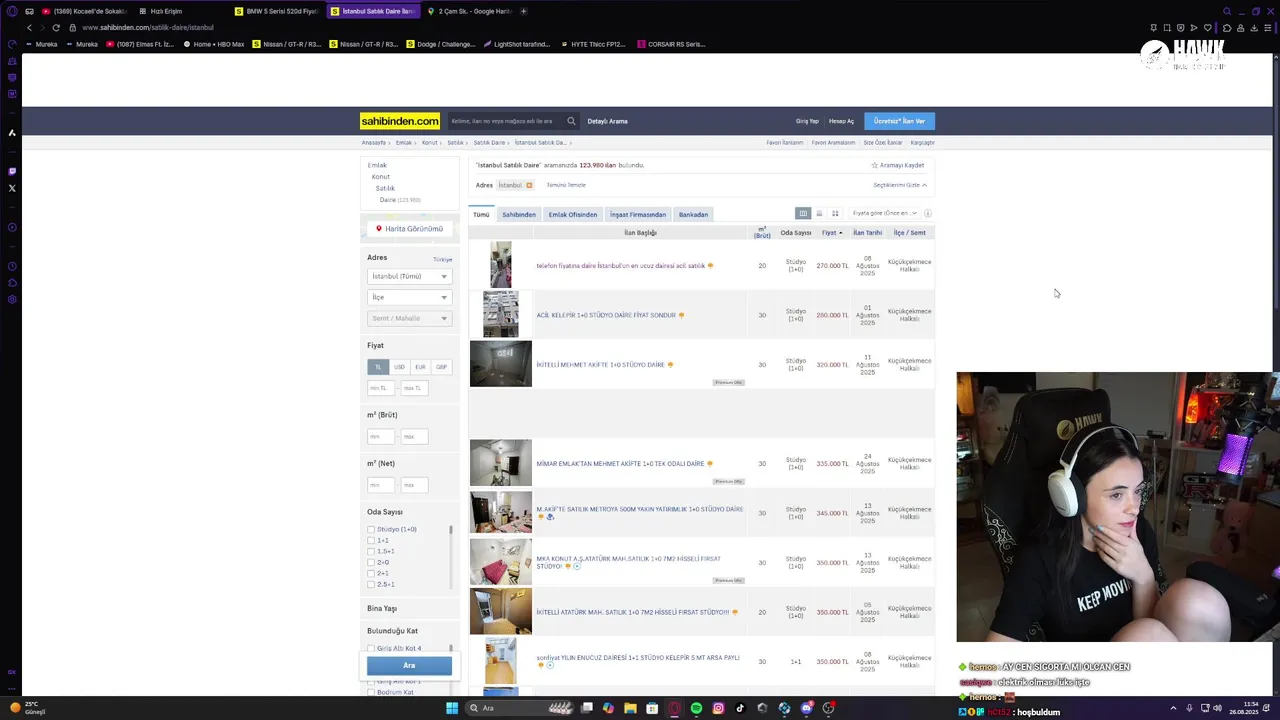Switch to the Google Haritalar browser tab
Screen dimensions: 1280x720
coord(468,11)
